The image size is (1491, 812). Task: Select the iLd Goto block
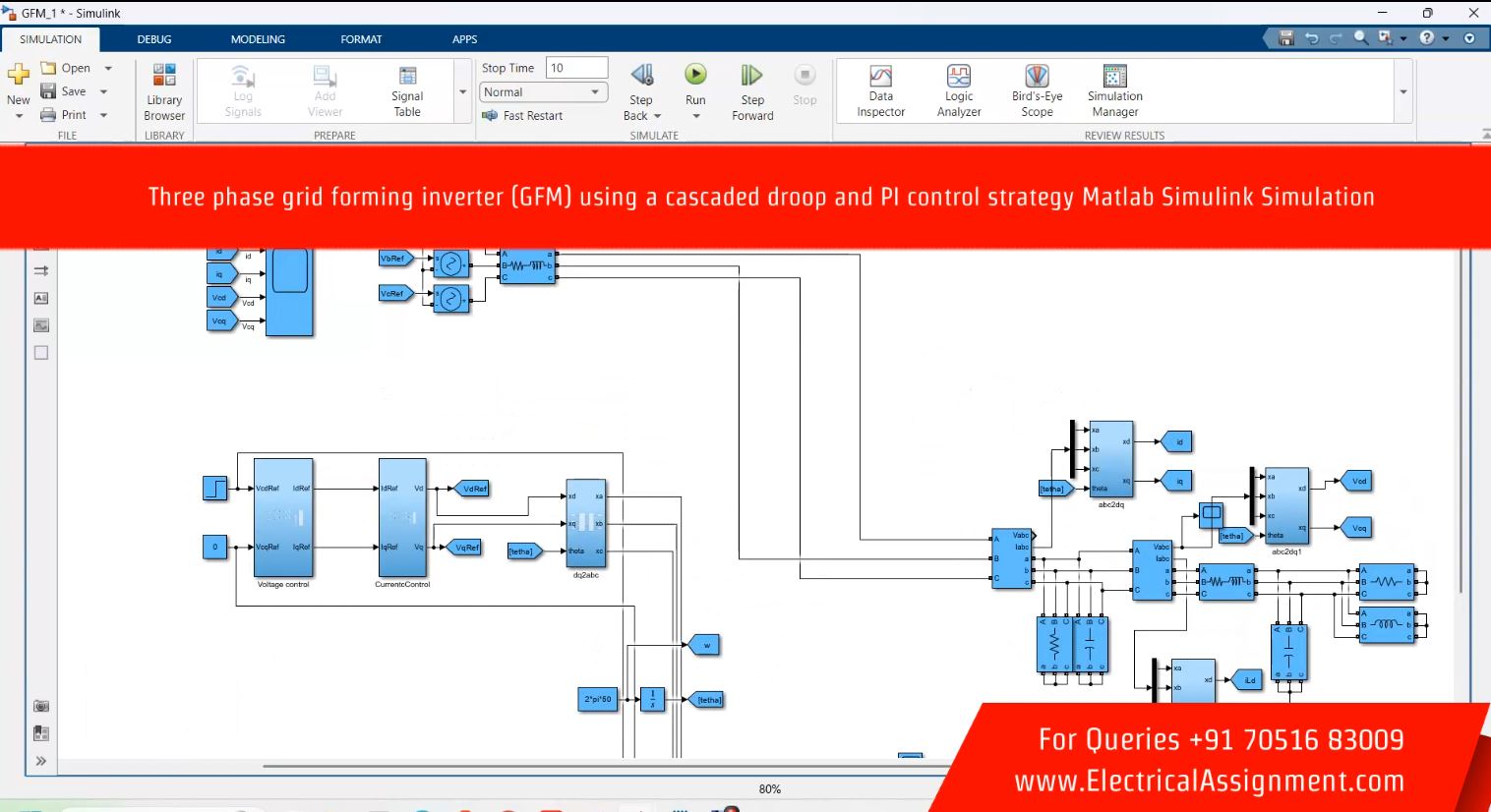[1248, 680]
